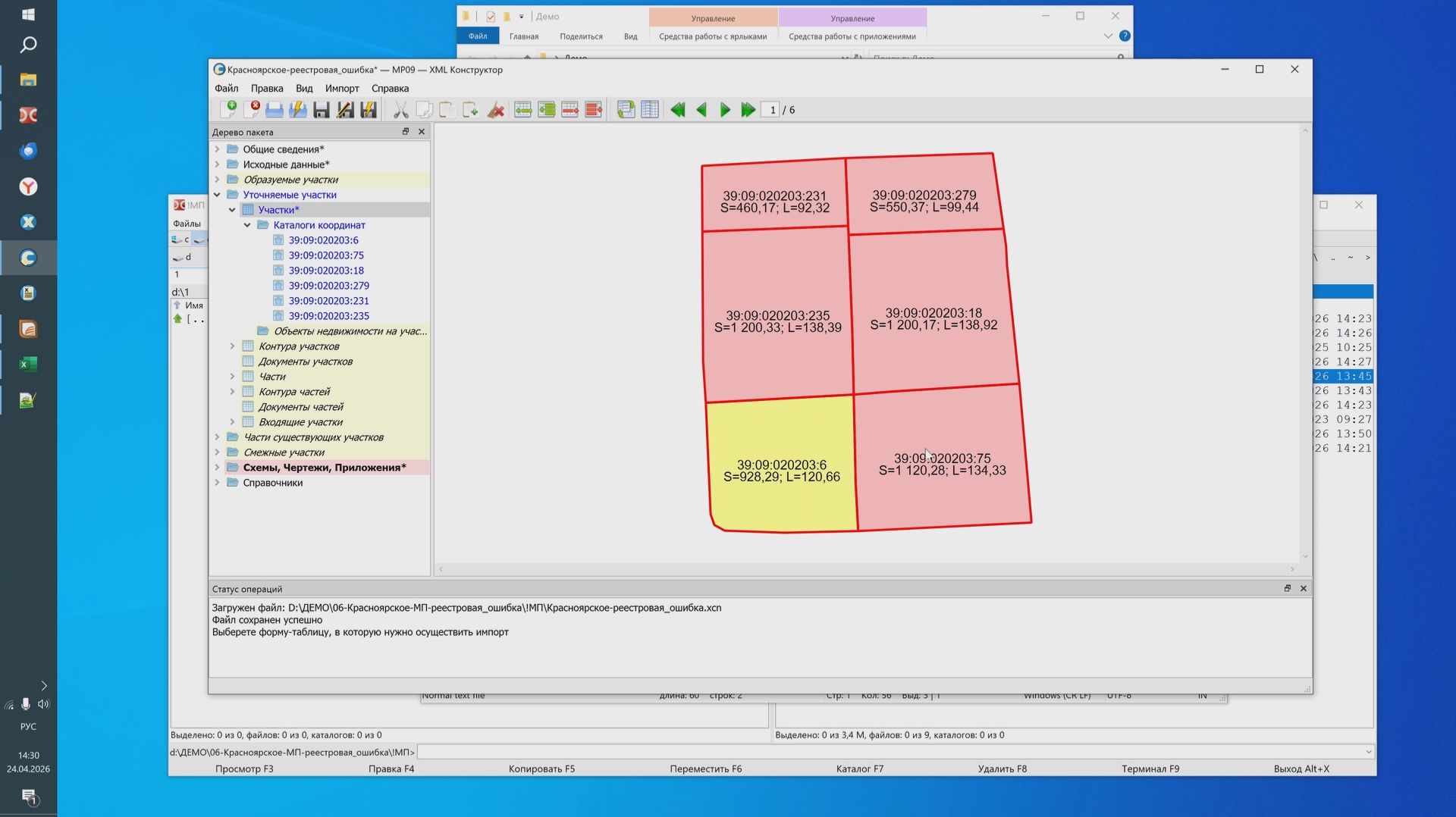Image resolution: width=1456 pixels, height=817 pixels.
Task: Collapse the Уточняемые участки node
Action: pyautogui.click(x=218, y=195)
